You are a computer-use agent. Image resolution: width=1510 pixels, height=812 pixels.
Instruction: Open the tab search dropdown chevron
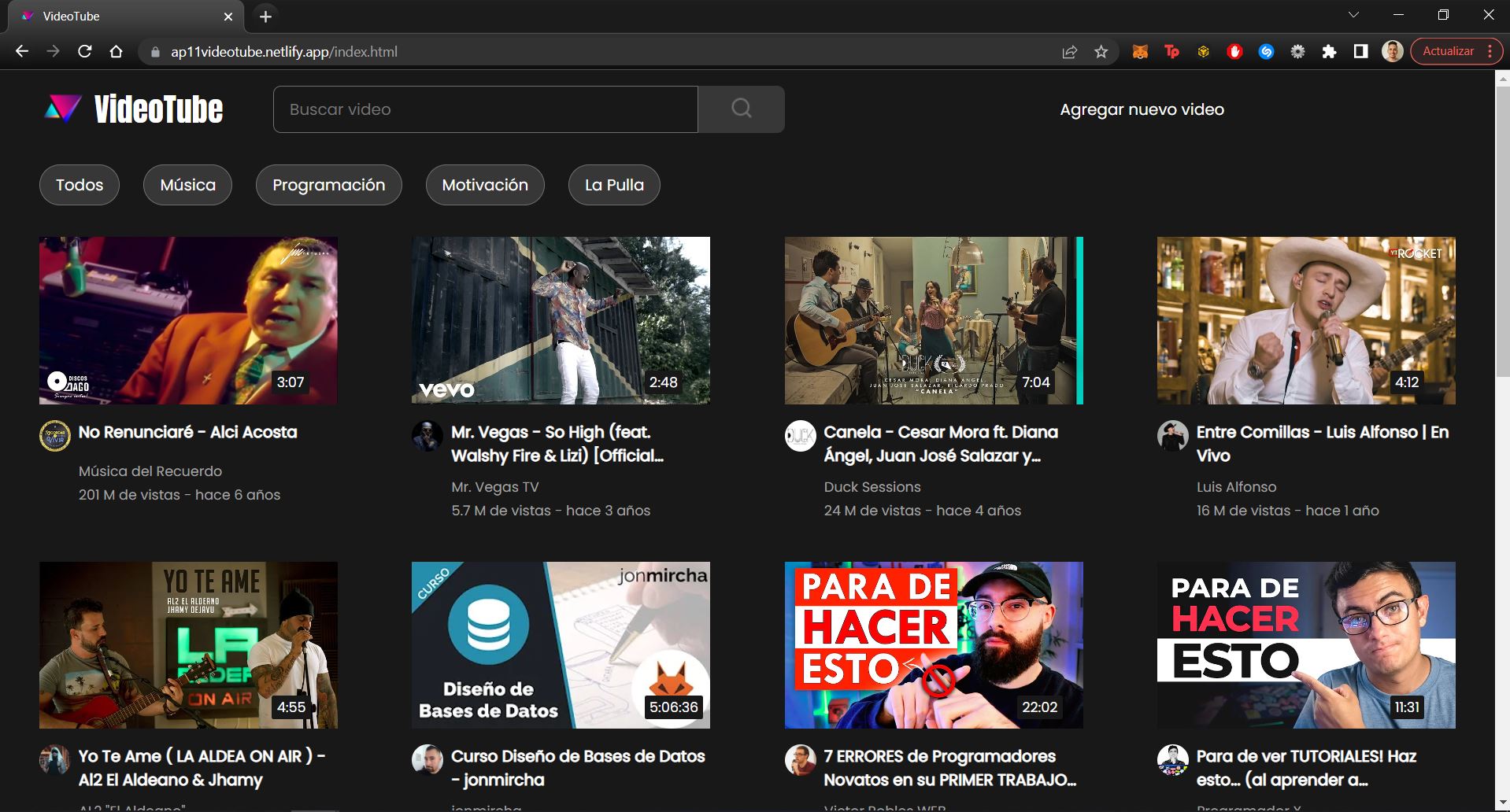point(1353,15)
